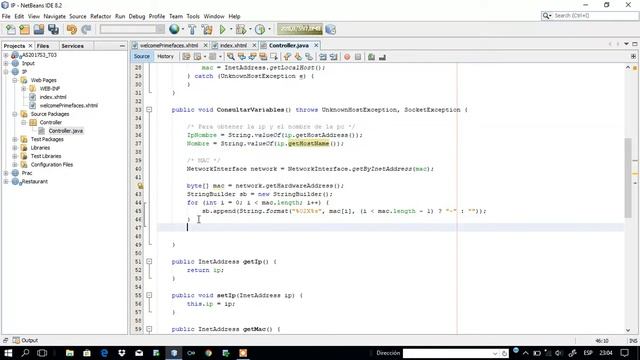Toggle Rectangular Selection in editor toolbar

(274, 57)
